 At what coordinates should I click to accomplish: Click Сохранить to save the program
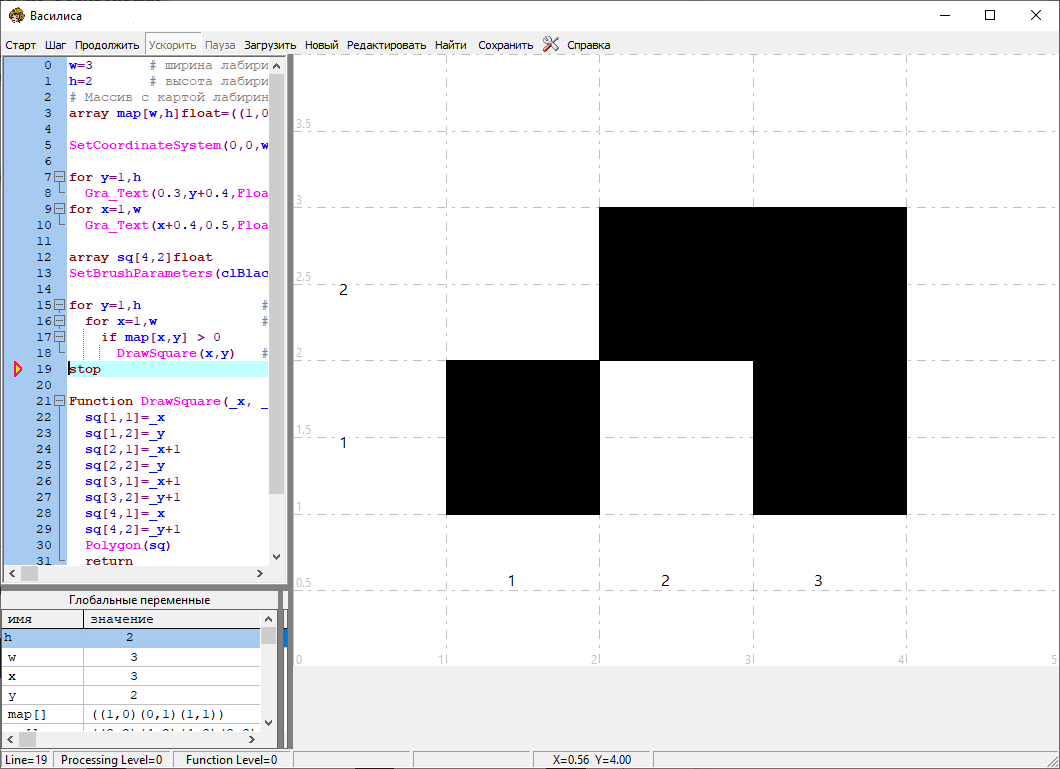505,45
